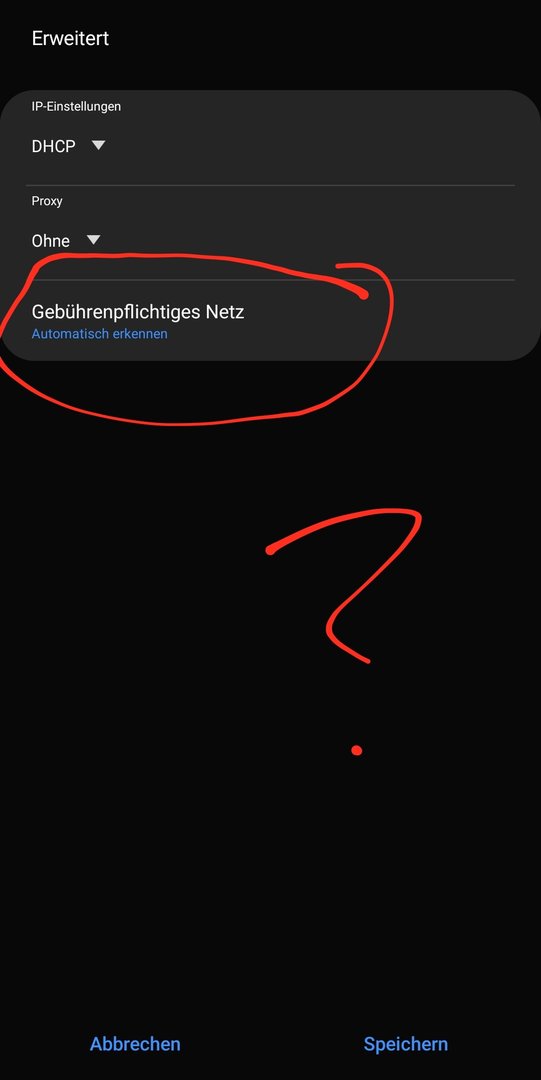Click the triangle arrow beside Ohne
Image resolution: width=541 pixels, height=1080 pixels.
click(x=94, y=240)
